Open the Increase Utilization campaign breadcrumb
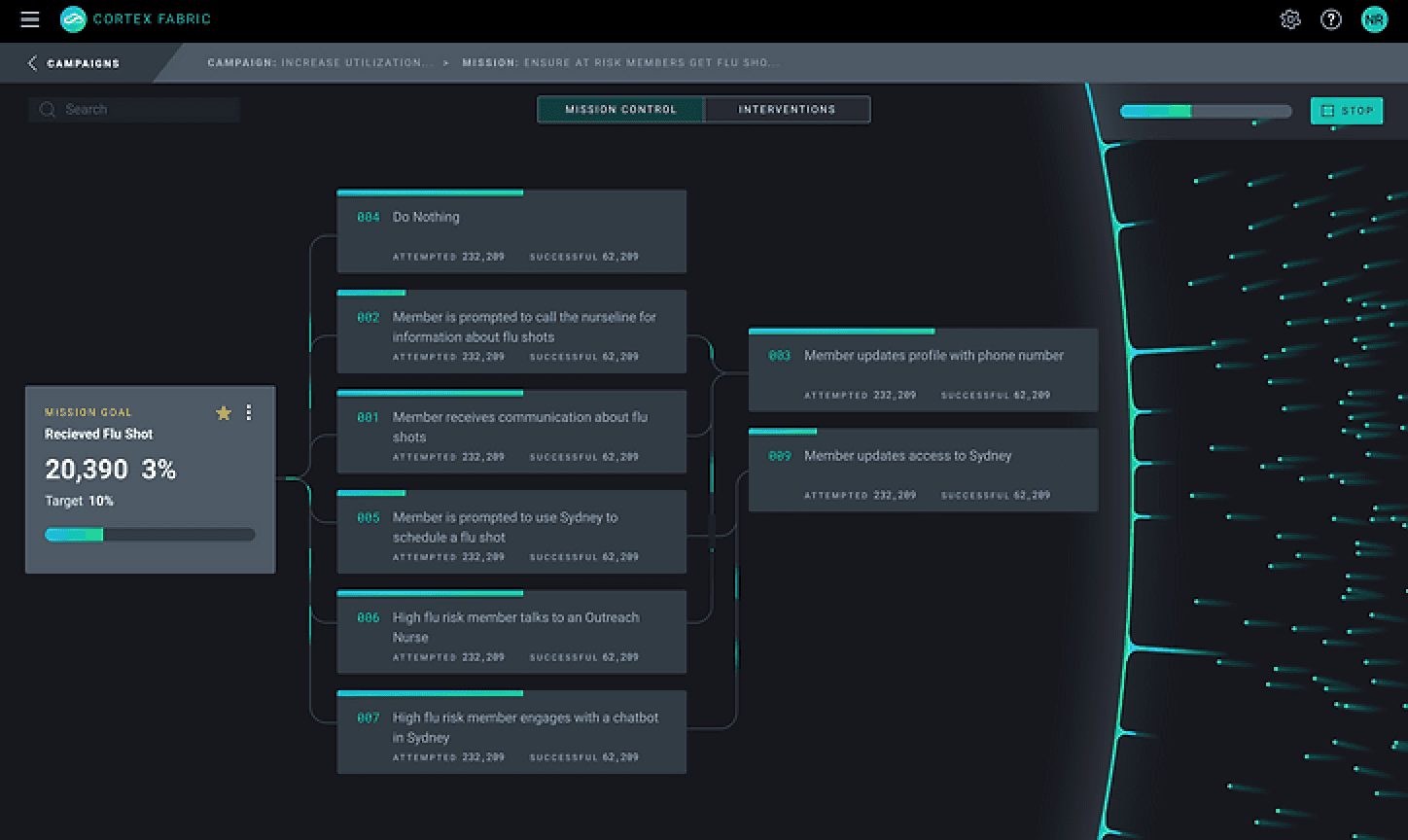This screenshot has width=1408, height=840. [x=320, y=63]
